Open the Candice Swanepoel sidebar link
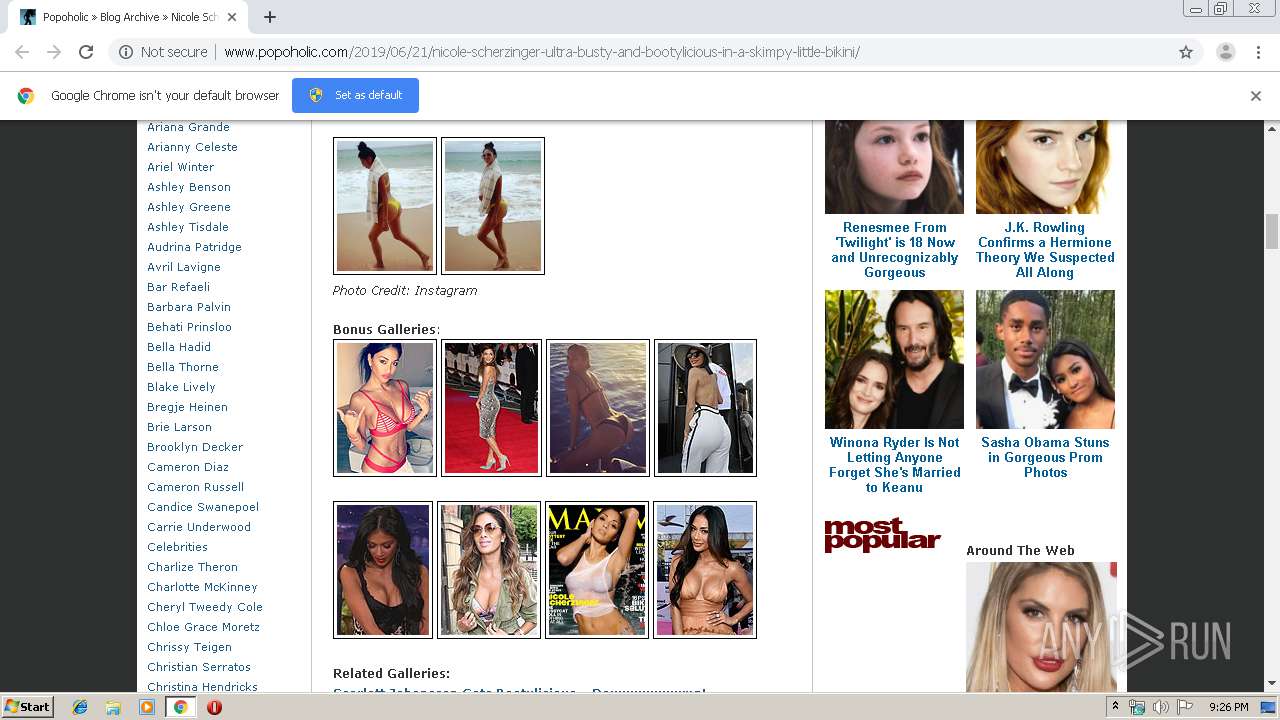This screenshot has height=720, width=1280. click(203, 507)
